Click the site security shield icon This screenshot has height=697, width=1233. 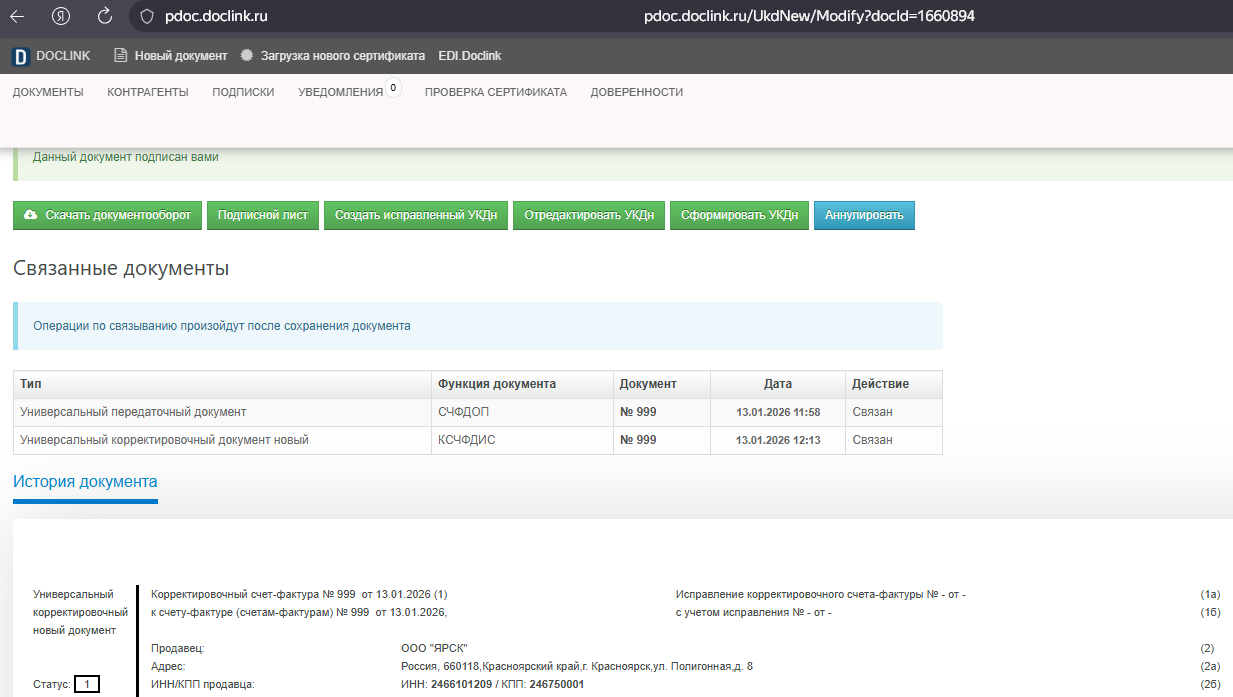coord(146,16)
